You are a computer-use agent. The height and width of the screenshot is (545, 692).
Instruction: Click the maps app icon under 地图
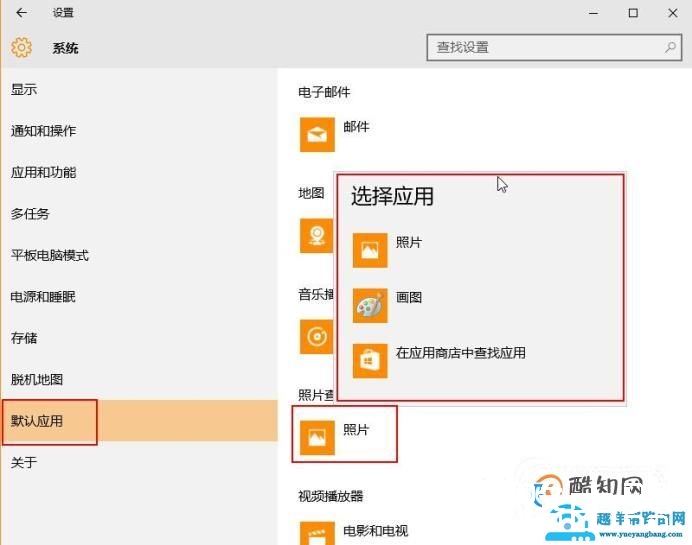pyautogui.click(x=316, y=236)
